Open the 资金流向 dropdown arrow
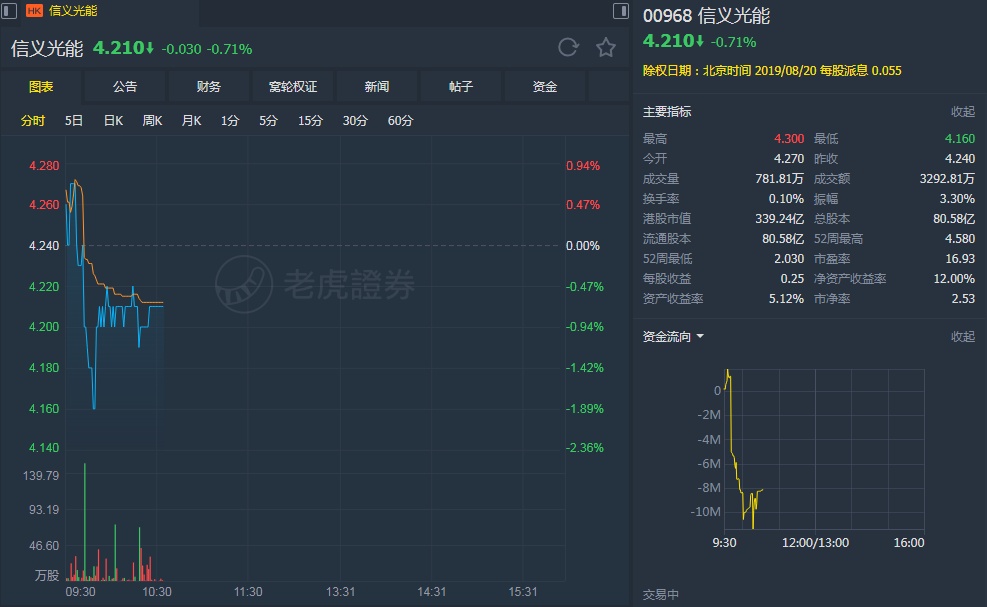This screenshot has height=607, width=987. tap(700, 337)
